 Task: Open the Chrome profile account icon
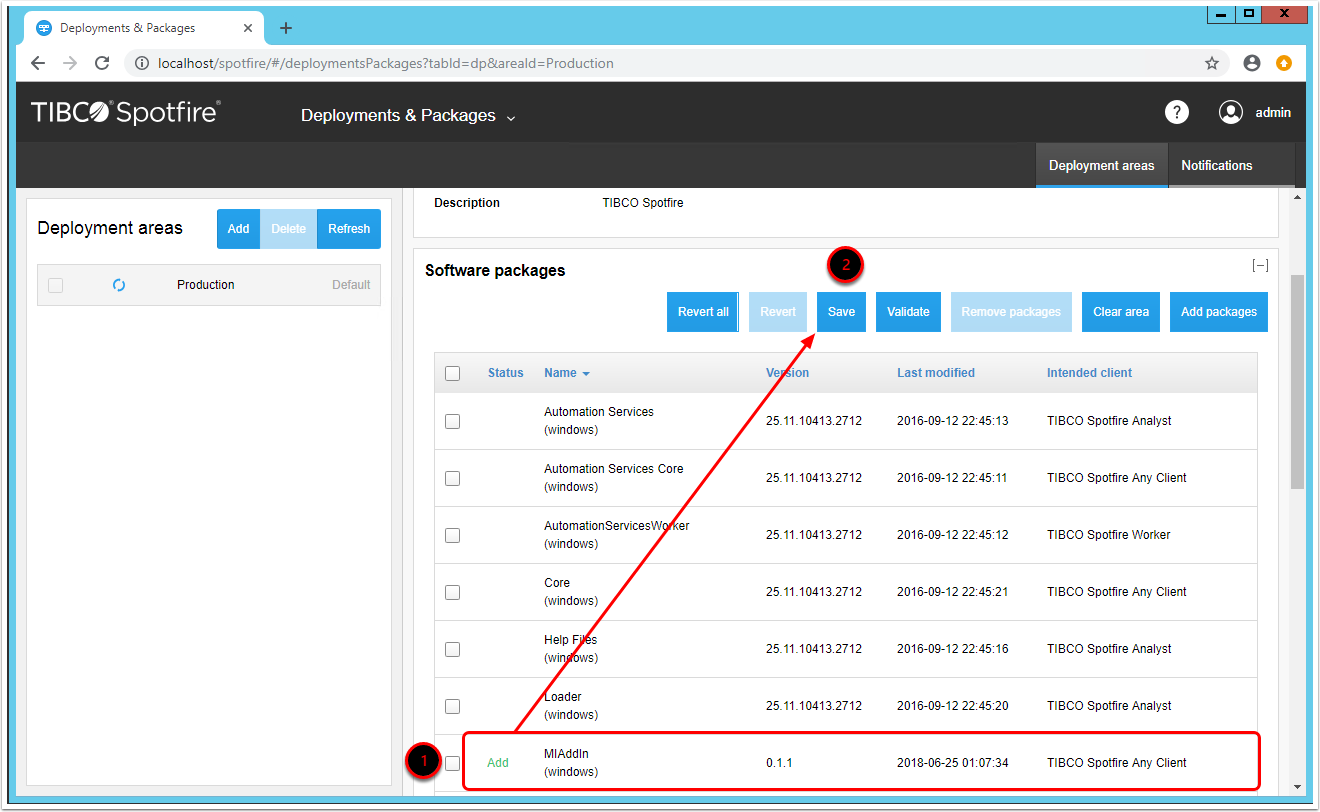(1252, 63)
